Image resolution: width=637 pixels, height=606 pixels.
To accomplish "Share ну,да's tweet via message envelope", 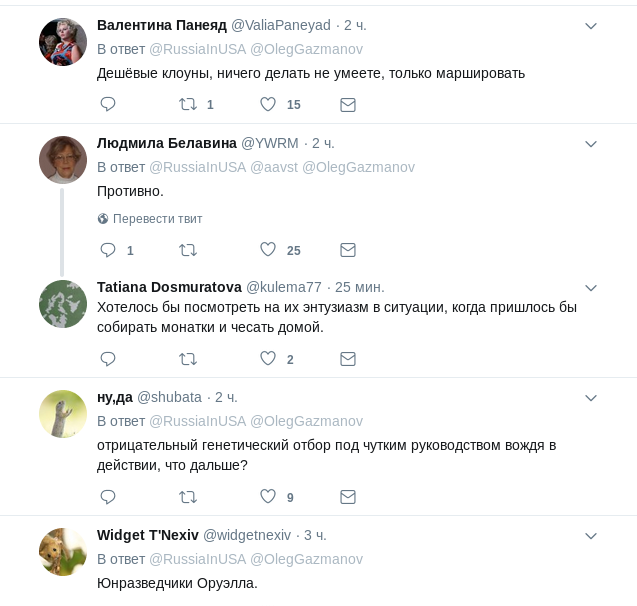I will [347, 496].
